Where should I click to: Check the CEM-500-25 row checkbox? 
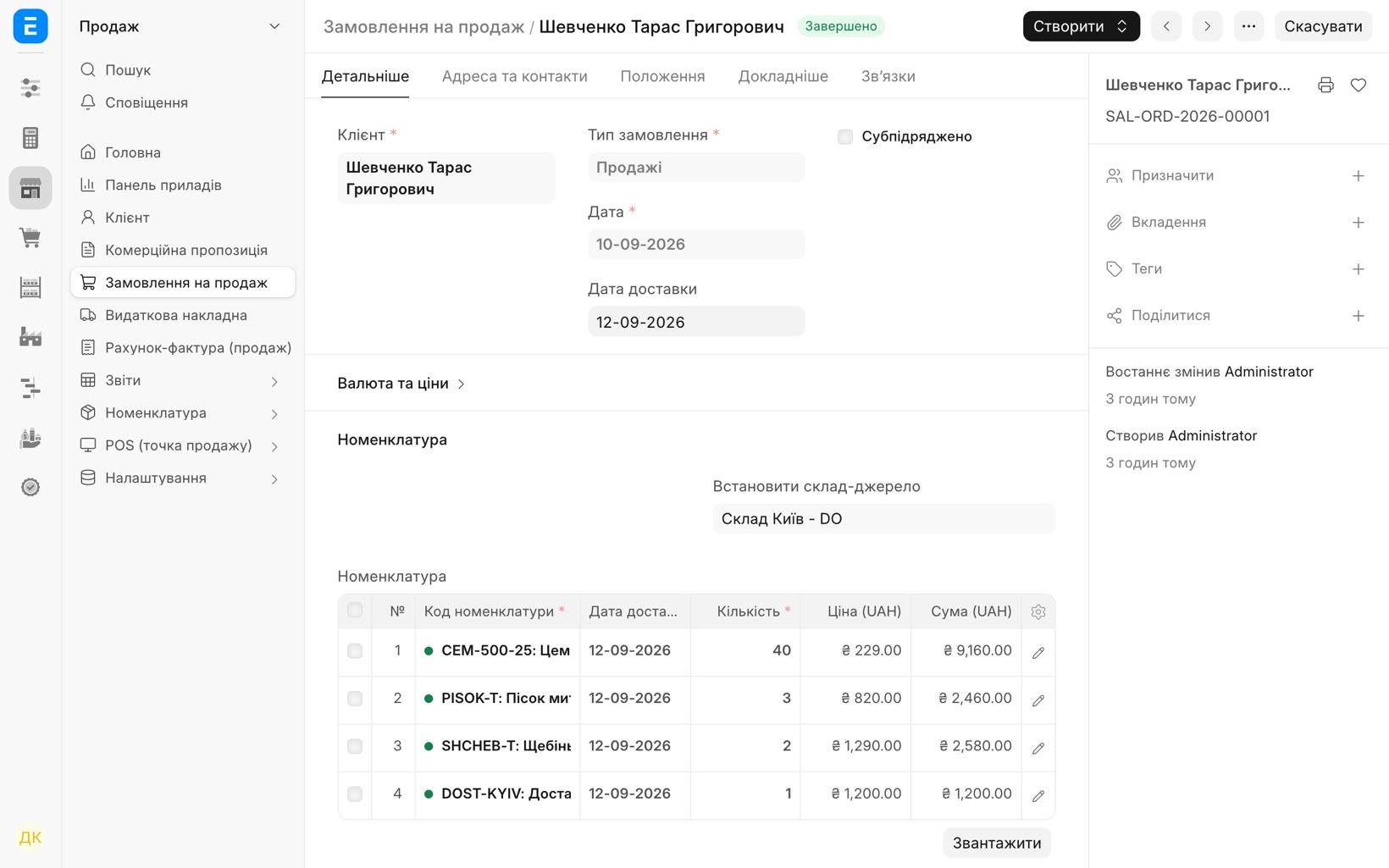pyautogui.click(x=355, y=650)
